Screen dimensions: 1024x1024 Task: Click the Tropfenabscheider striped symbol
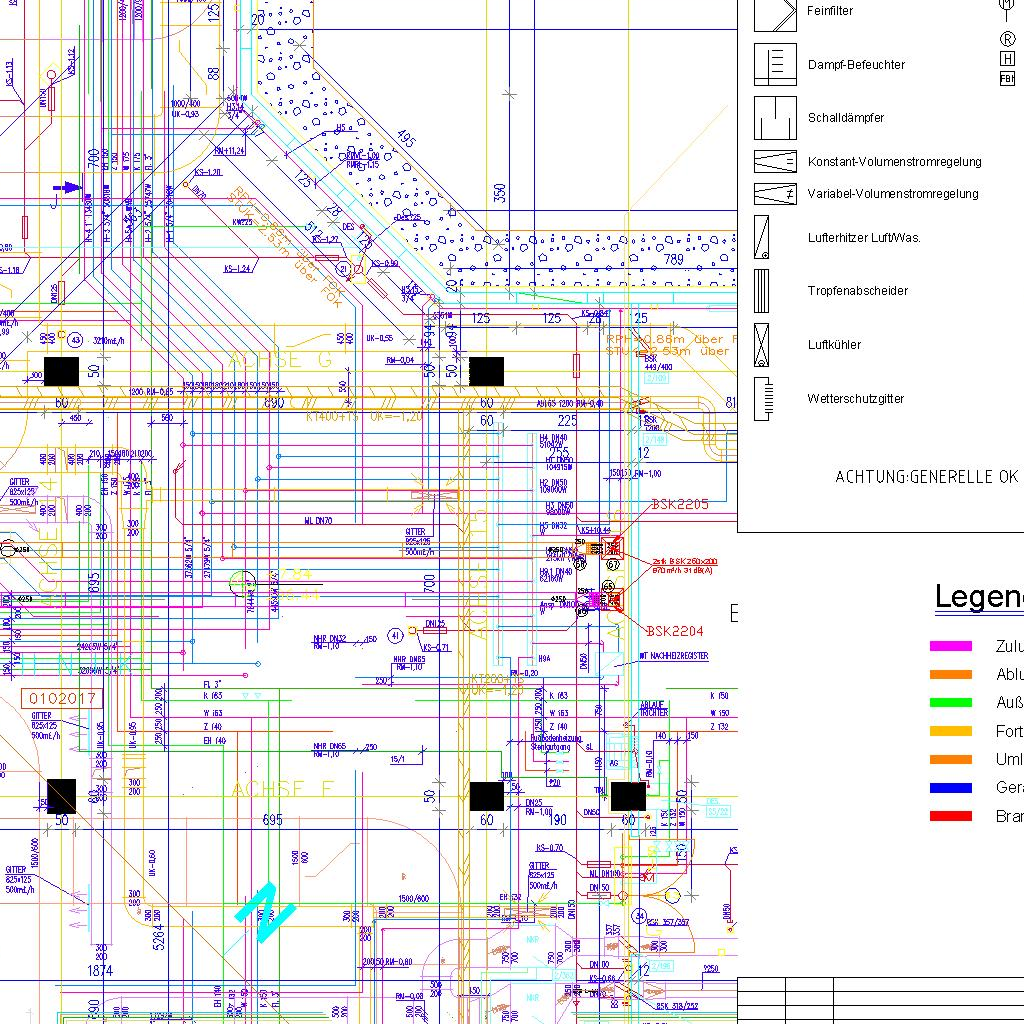click(x=762, y=291)
